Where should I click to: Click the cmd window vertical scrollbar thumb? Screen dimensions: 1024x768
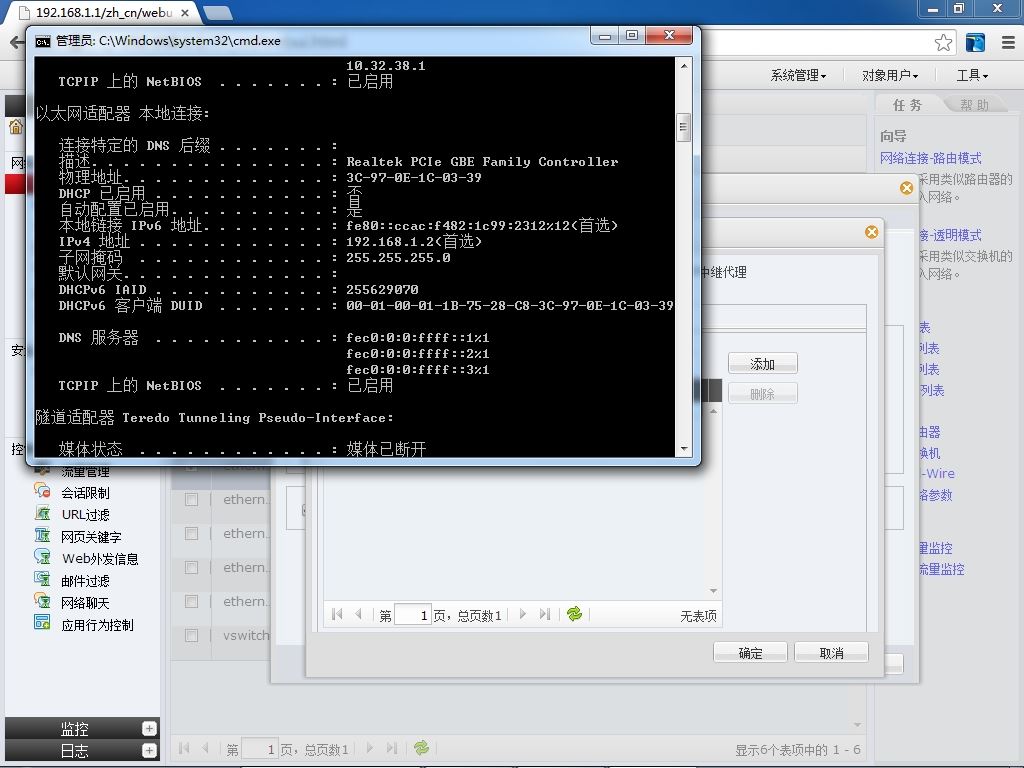[683, 127]
